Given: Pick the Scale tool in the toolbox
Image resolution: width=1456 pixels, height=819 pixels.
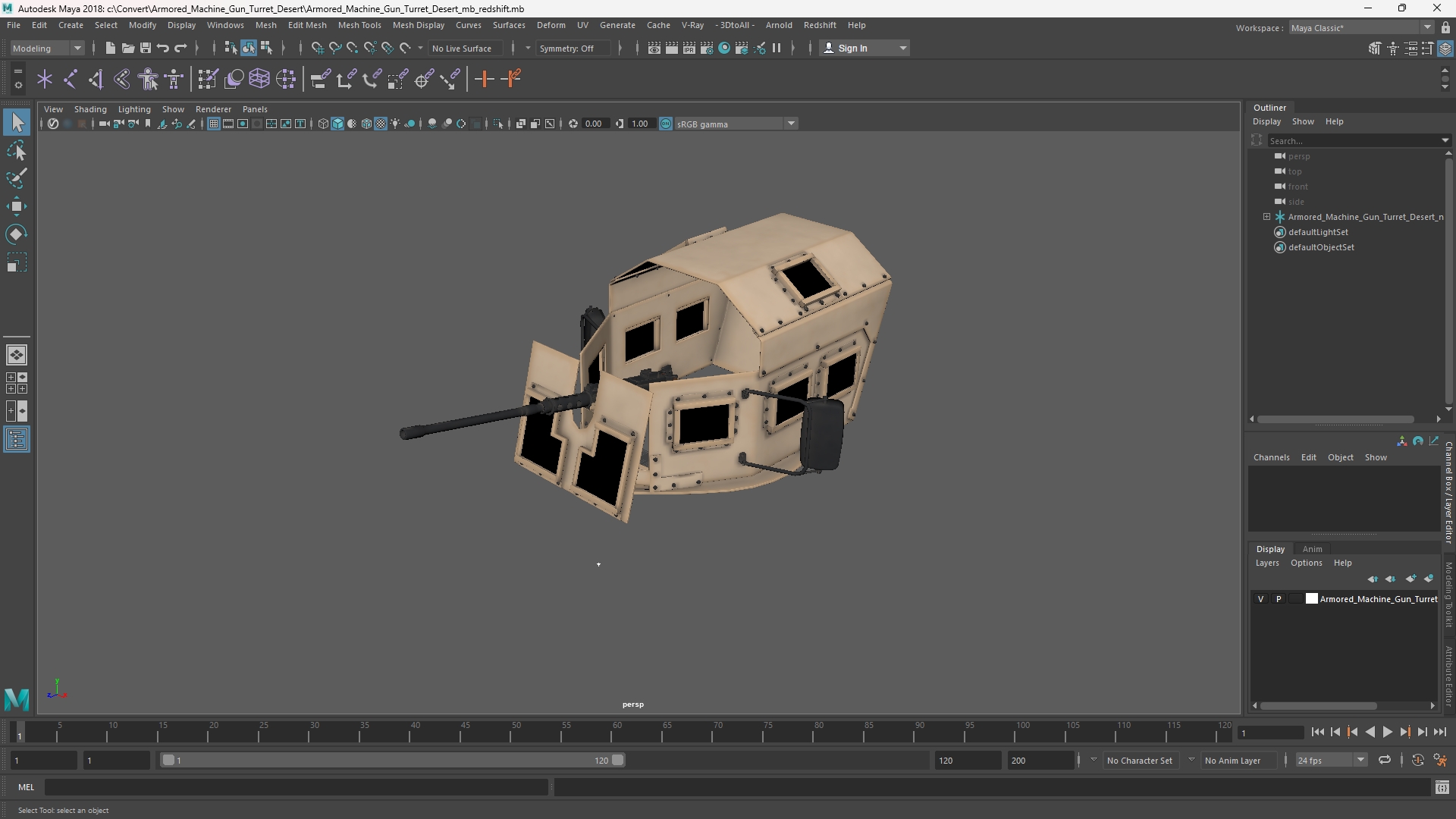Looking at the screenshot, I should pyautogui.click(x=17, y=262).
